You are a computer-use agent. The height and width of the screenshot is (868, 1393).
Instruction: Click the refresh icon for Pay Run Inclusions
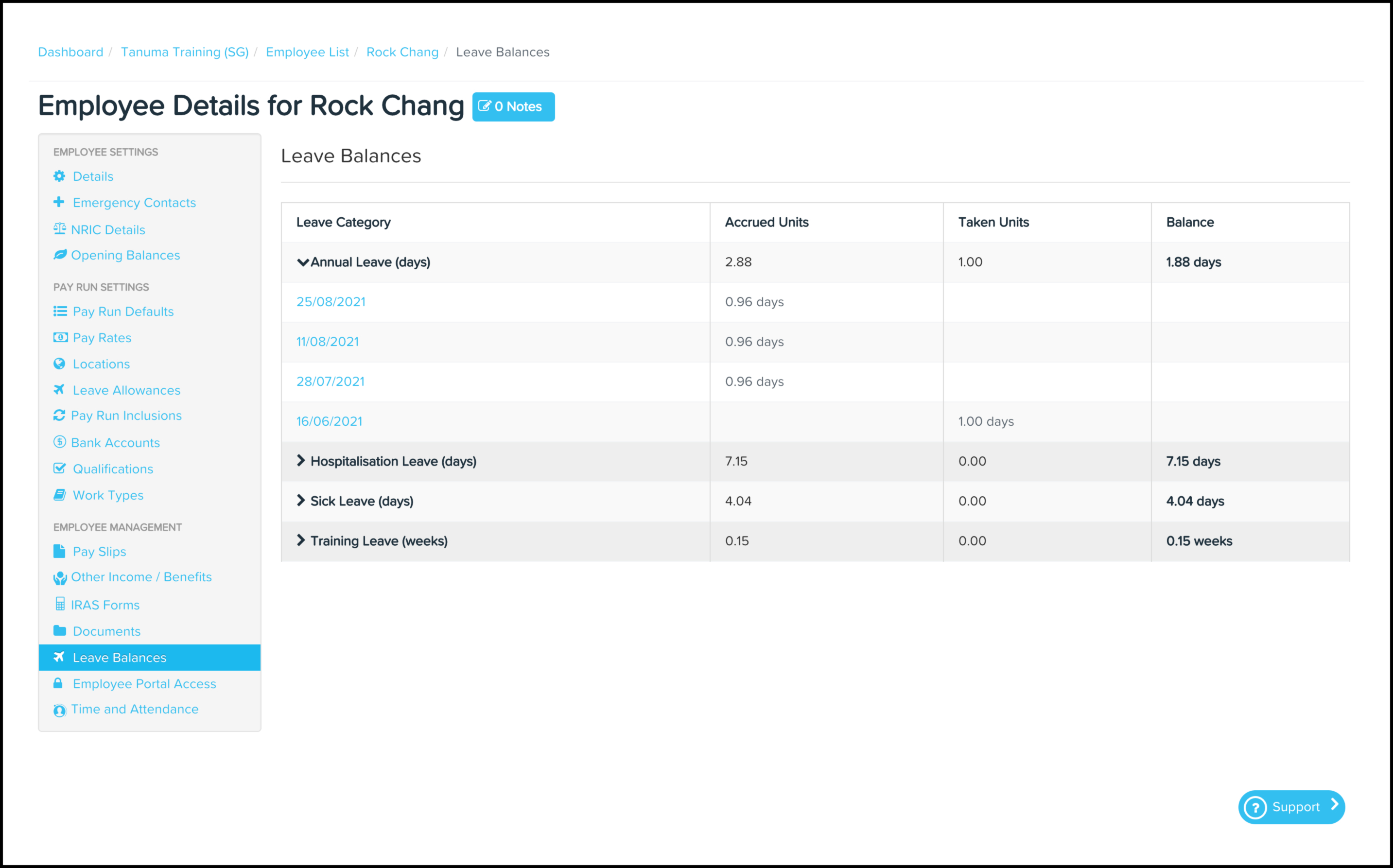tap(59, 415)
